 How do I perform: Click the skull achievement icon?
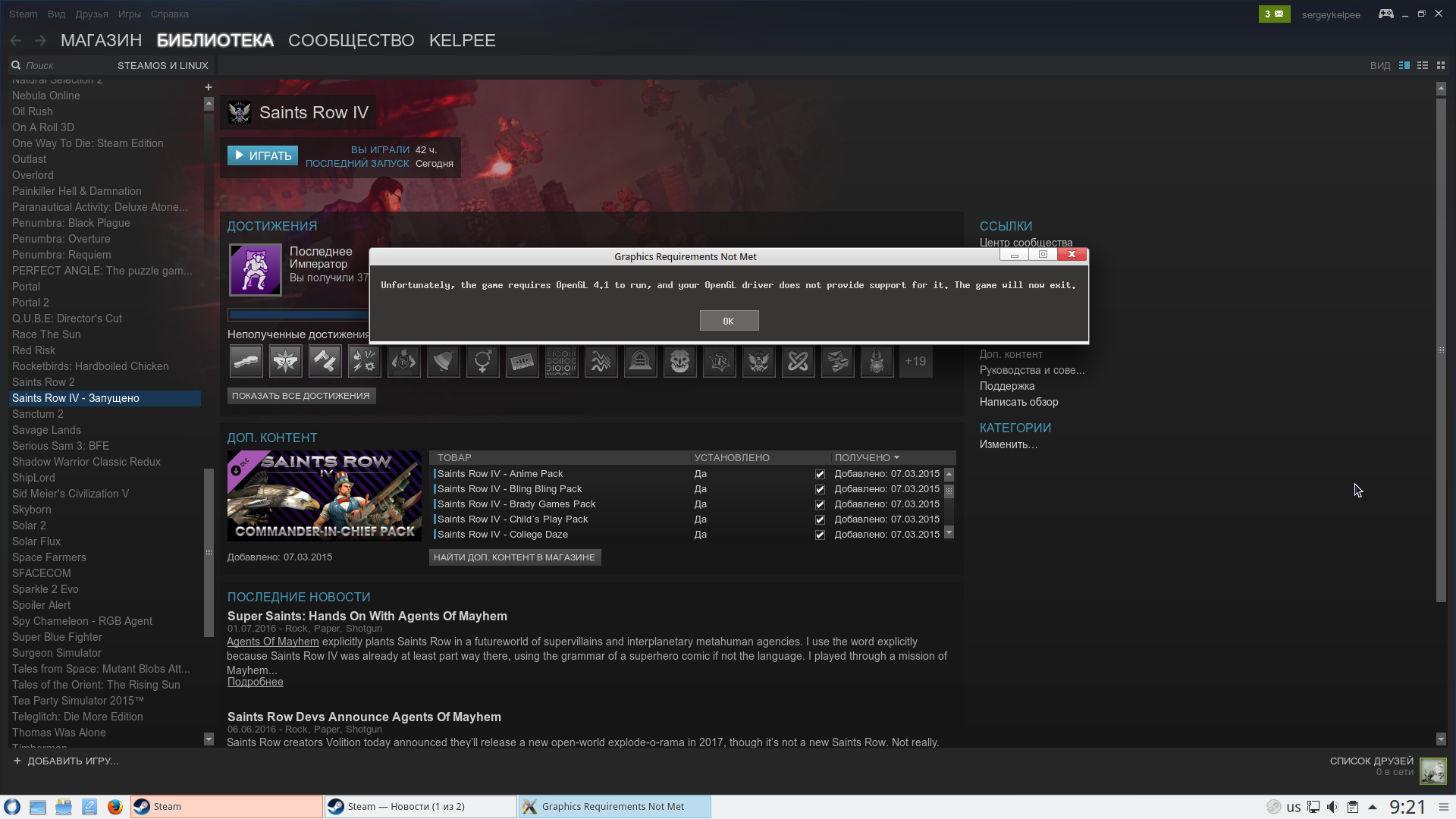679,362
